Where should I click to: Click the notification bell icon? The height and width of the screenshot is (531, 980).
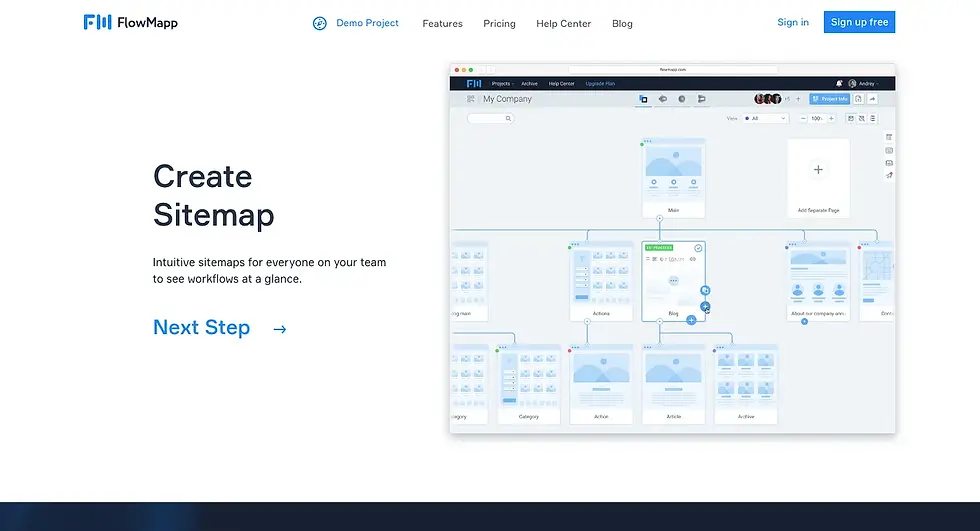click(839, 84)
